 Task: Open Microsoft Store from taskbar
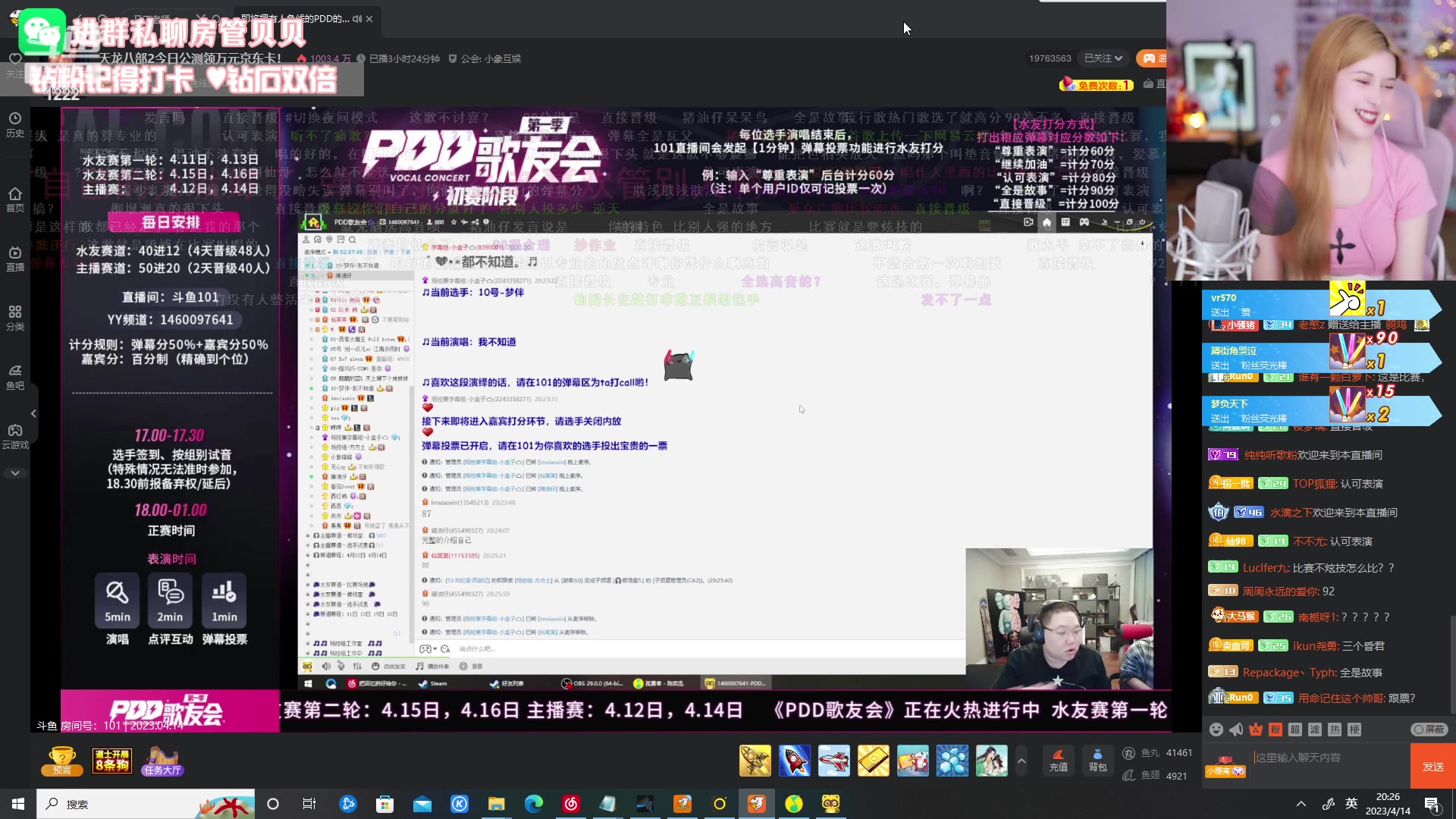(x=385, y=804)
